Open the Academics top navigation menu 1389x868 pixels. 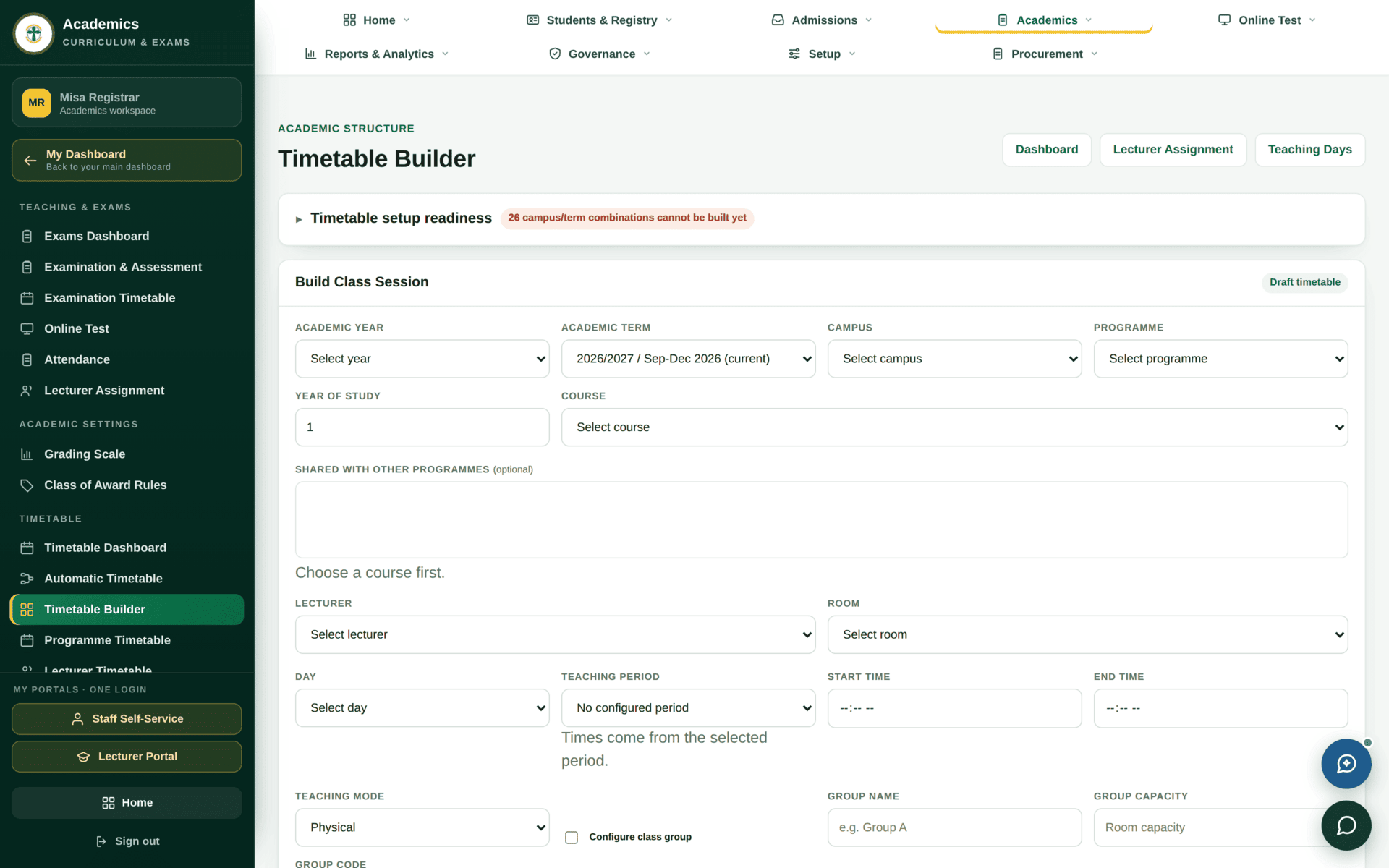pos(1044,20)
